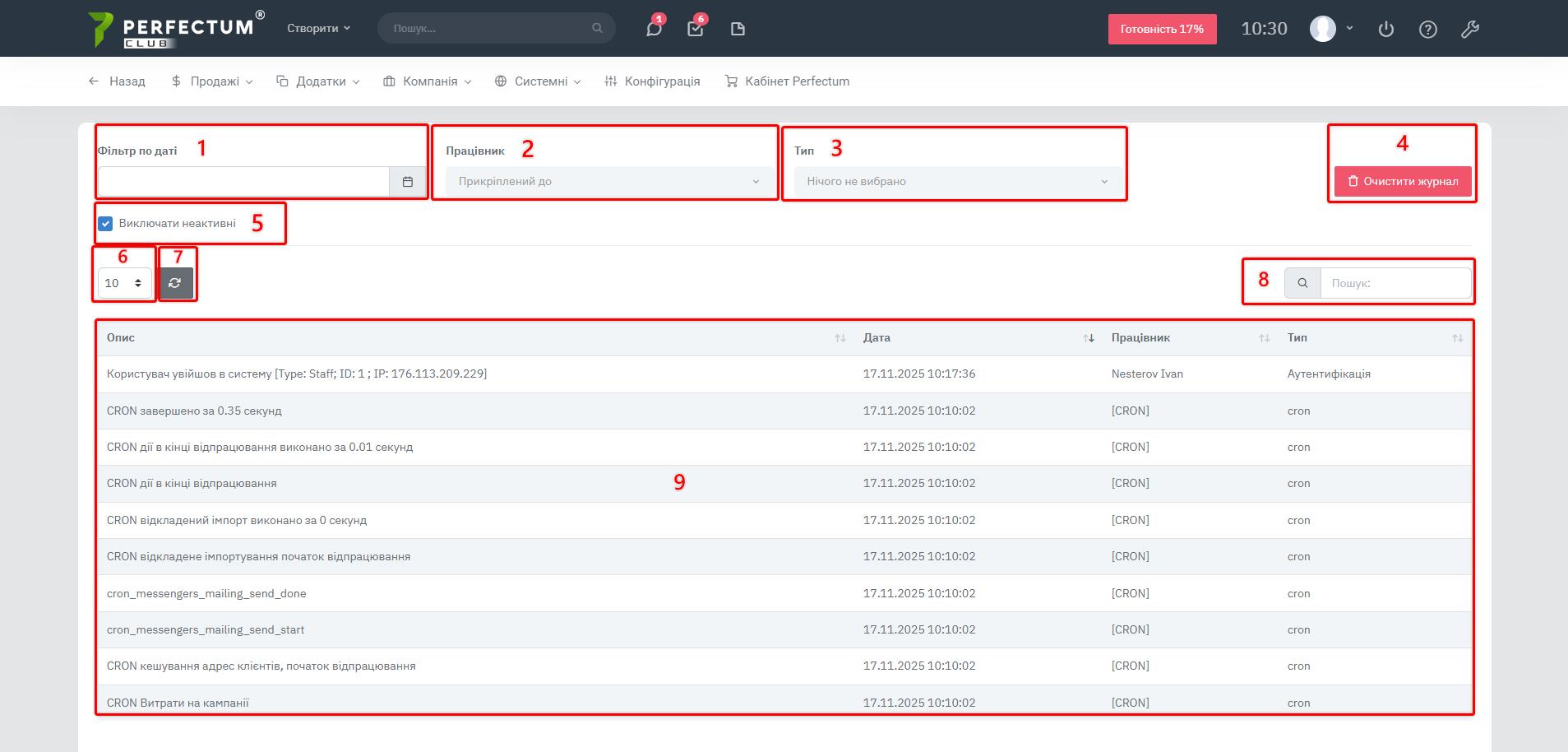Open the help question mark icon
Screen dimensions: 1568x752
tap(1428, 30)
